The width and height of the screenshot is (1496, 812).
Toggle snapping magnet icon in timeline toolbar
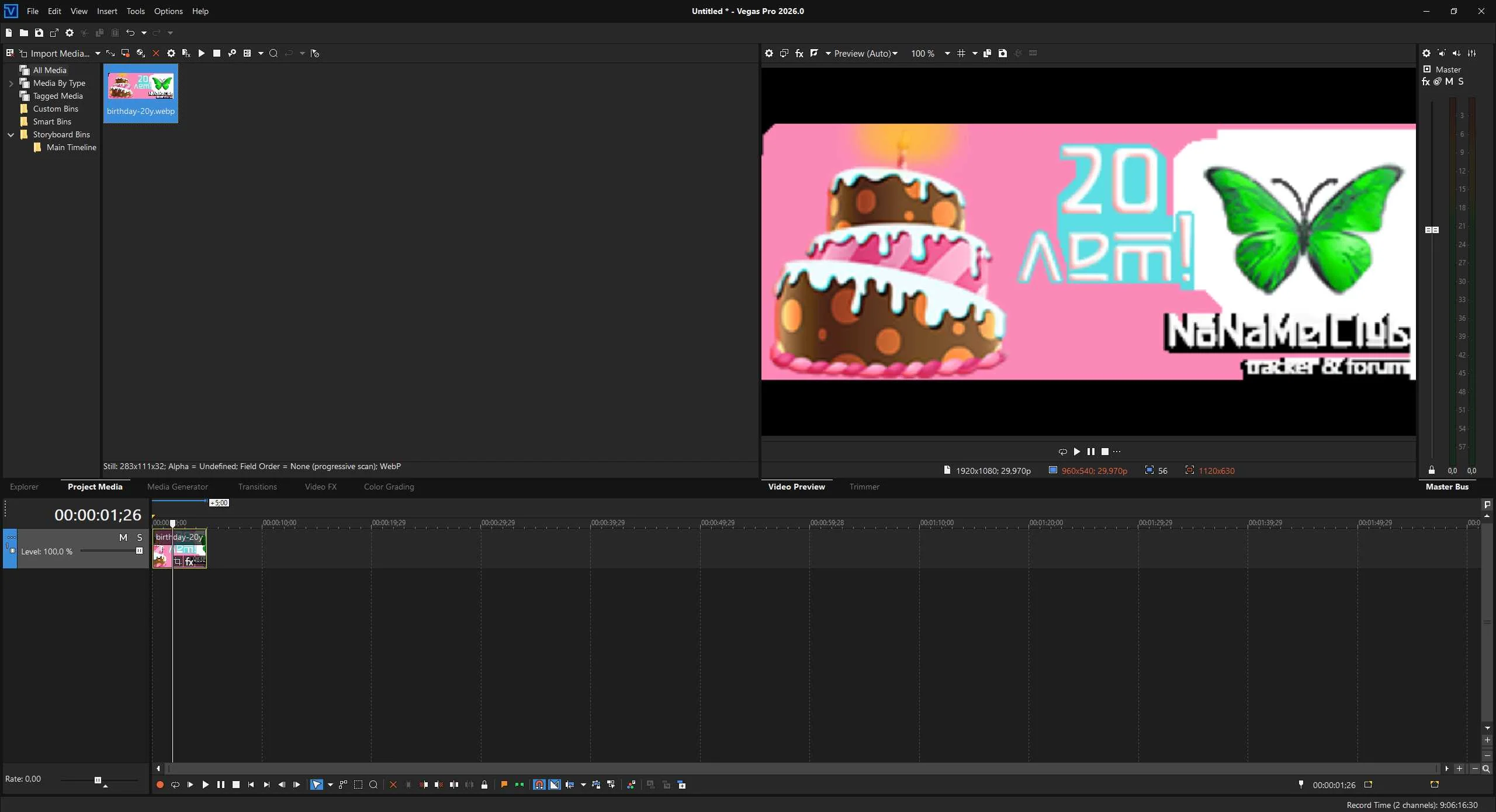pos(539,785)
